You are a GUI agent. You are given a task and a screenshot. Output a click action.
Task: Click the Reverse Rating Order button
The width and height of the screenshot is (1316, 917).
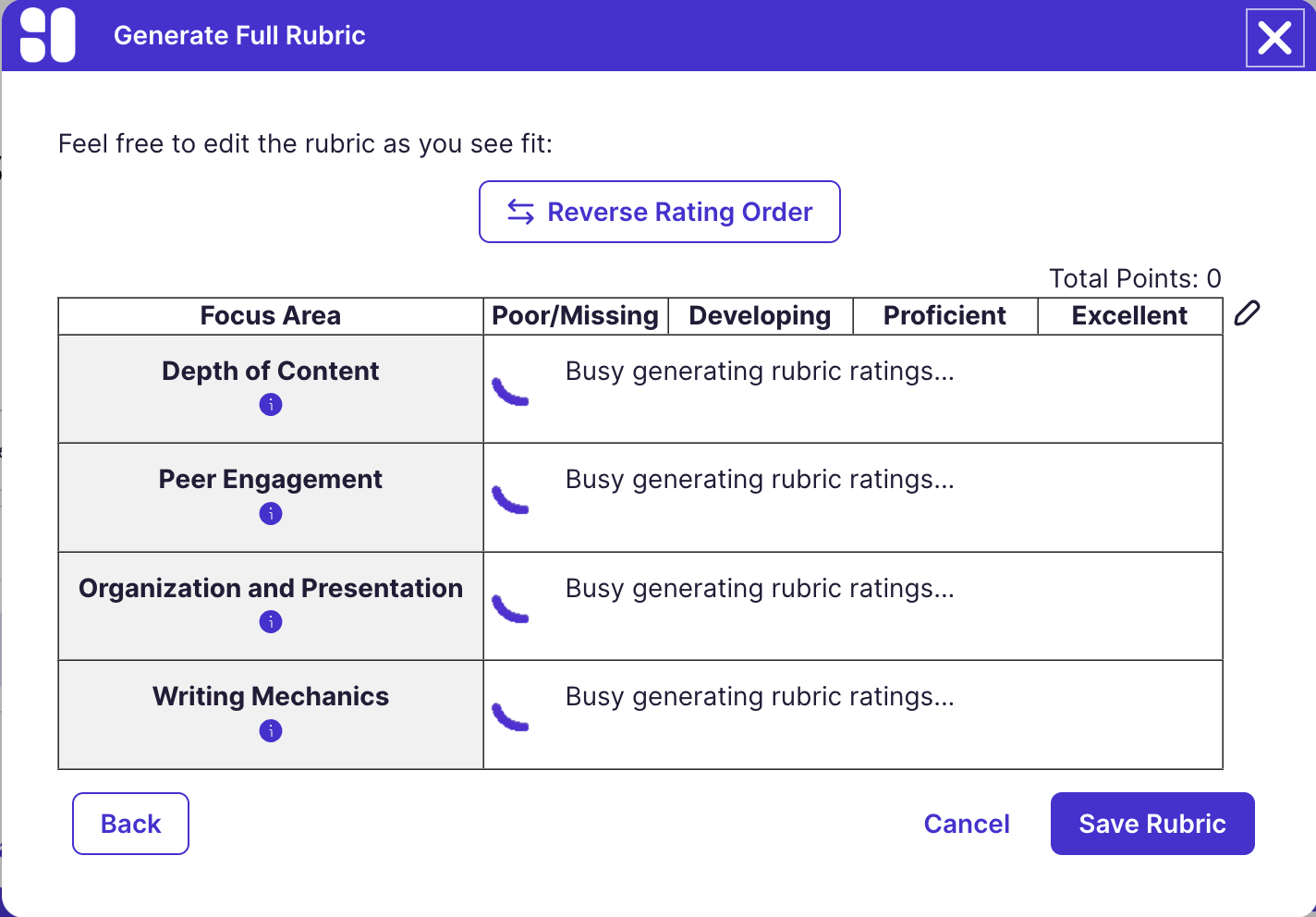pos(660,212)
